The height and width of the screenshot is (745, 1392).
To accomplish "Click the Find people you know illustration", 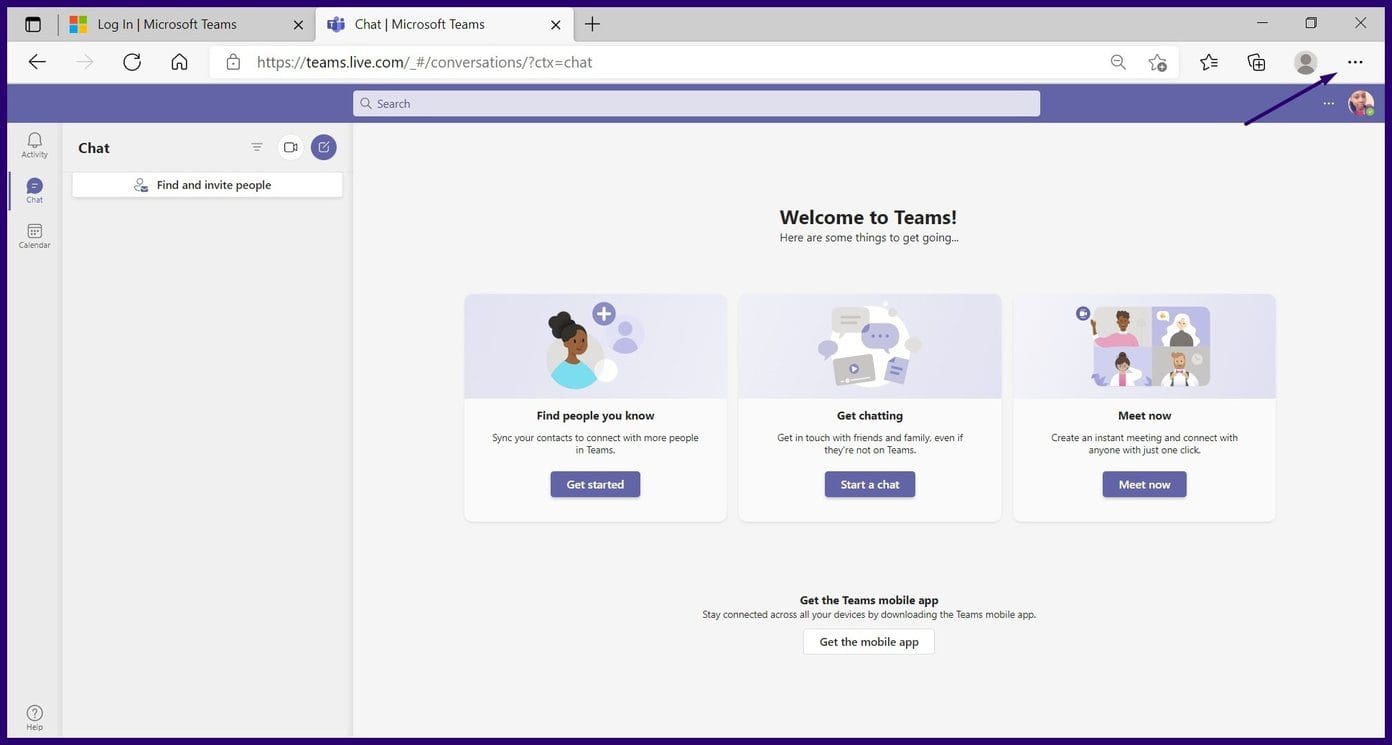I will pyautogui.click(x=595, y=346).
